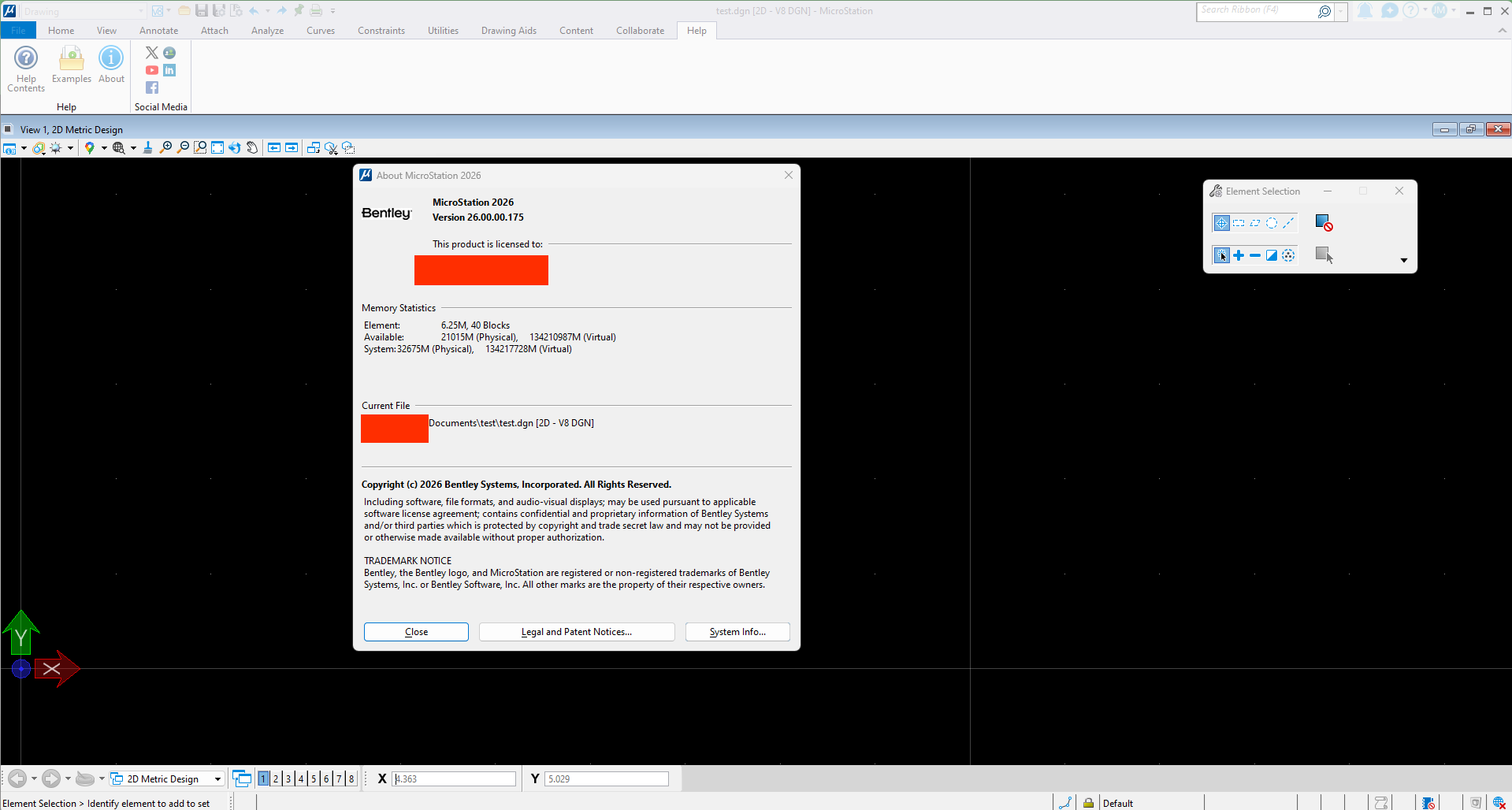The image size is (1512, 810).
Task: Open the YouTube social media icon
Action: [x=152, y=70]
